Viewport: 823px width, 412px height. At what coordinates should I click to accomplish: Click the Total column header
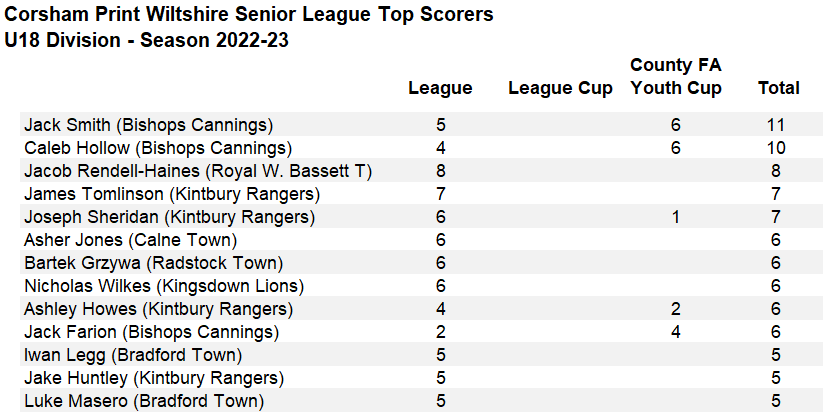click(x=778, y=88)
